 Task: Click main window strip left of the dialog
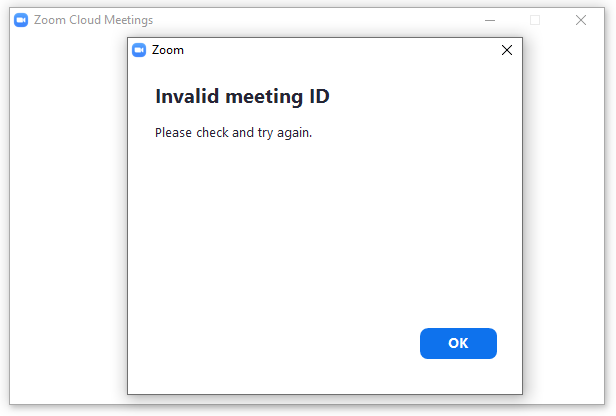point(68,220)
